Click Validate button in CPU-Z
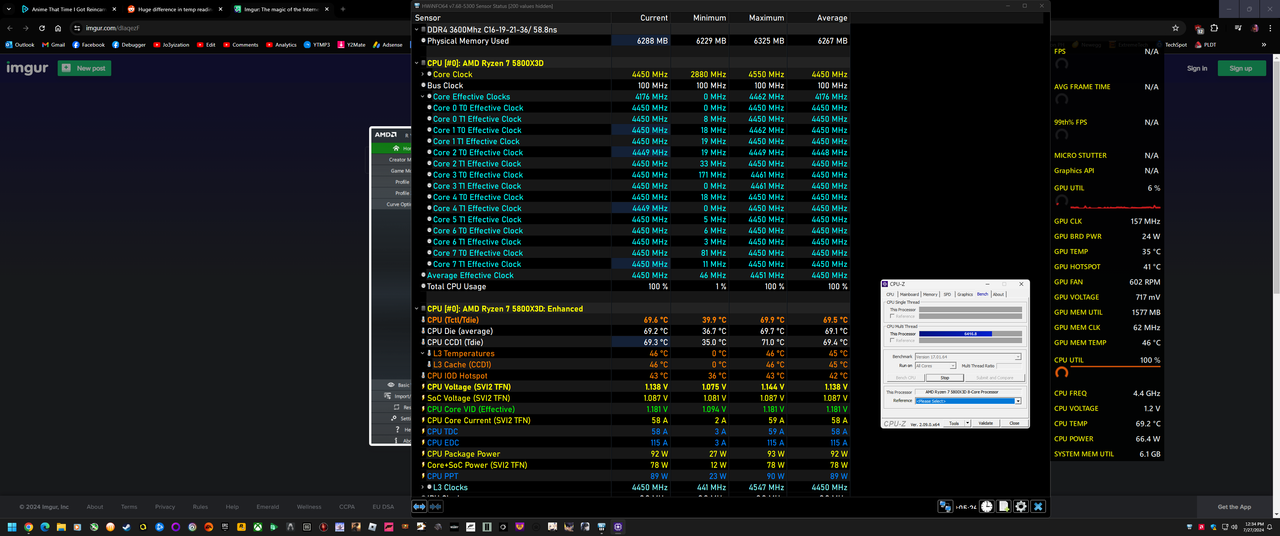The image size is (1280, 536). pyautogui.click(x=985, y=423)
